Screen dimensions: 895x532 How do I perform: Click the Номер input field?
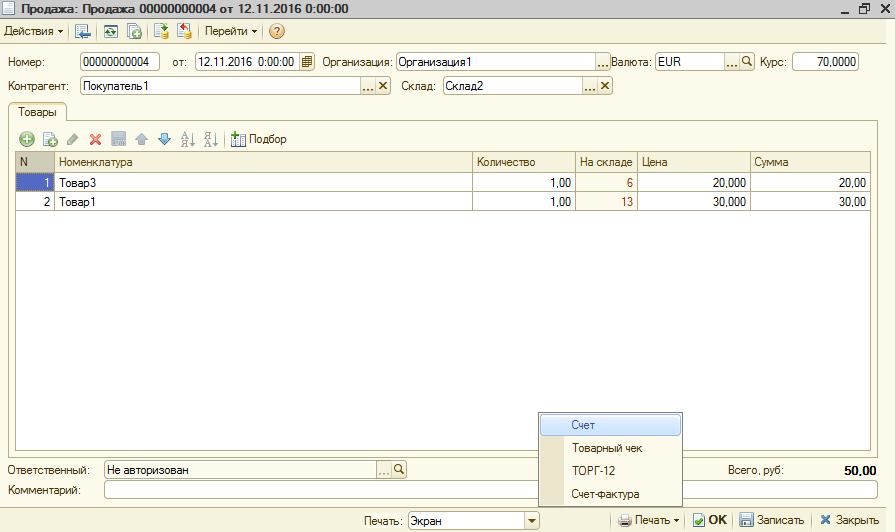(x=119, y=62)
